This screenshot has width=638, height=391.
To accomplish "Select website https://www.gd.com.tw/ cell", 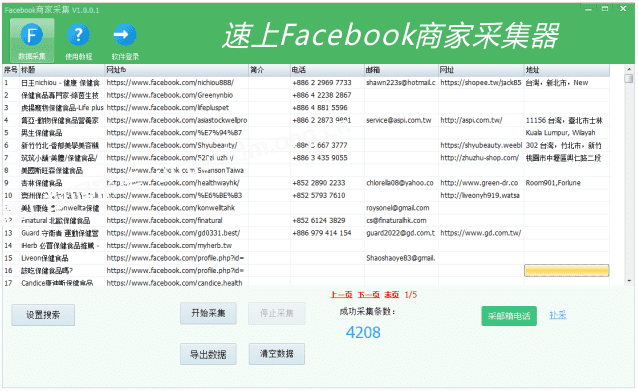I will click(x=481, y=233).
